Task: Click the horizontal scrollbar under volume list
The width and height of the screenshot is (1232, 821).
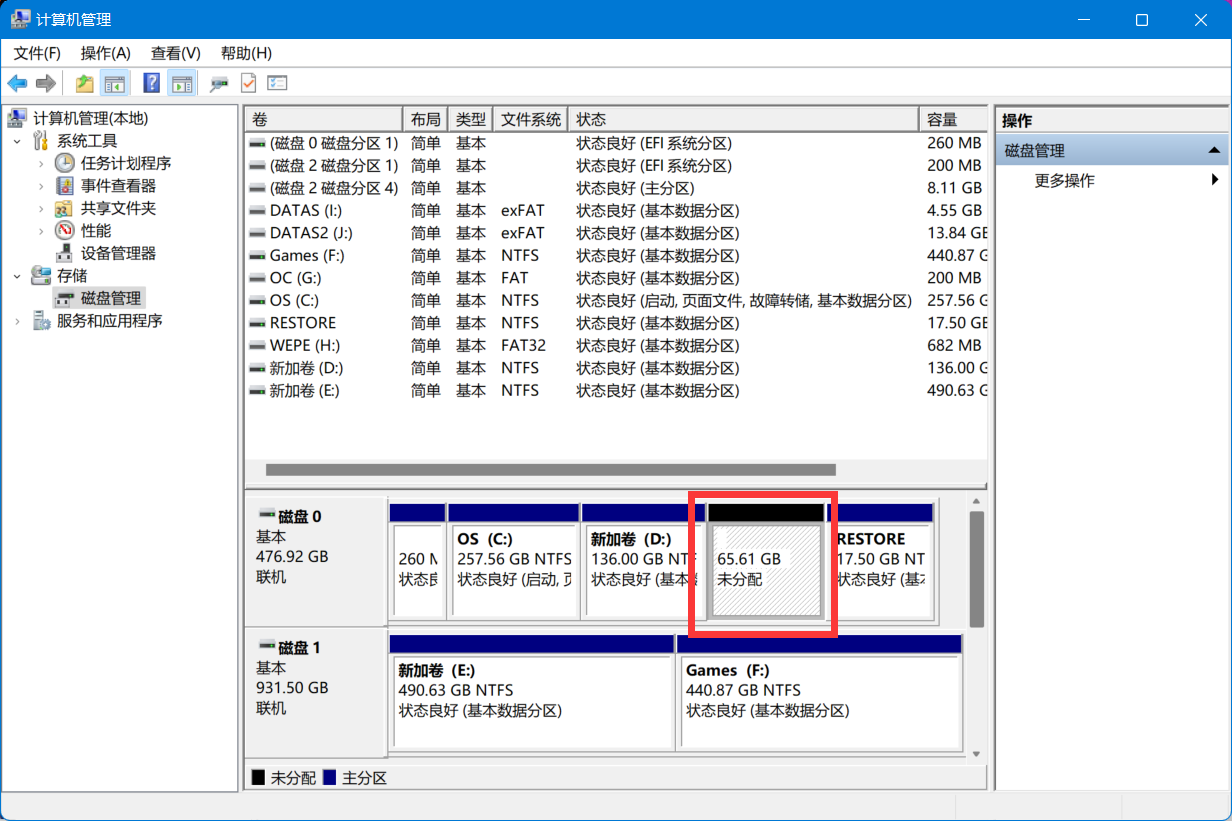Action: 550,469
